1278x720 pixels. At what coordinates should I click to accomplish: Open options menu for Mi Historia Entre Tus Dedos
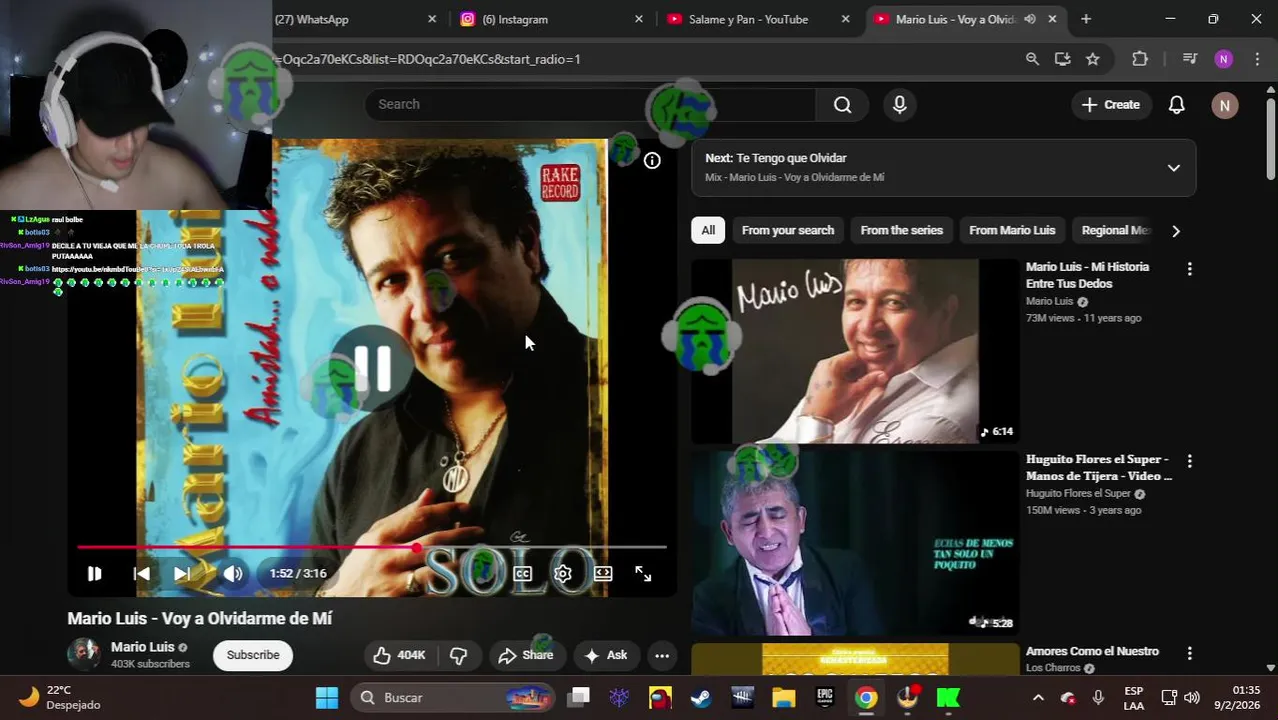(x=1189, y=269)
